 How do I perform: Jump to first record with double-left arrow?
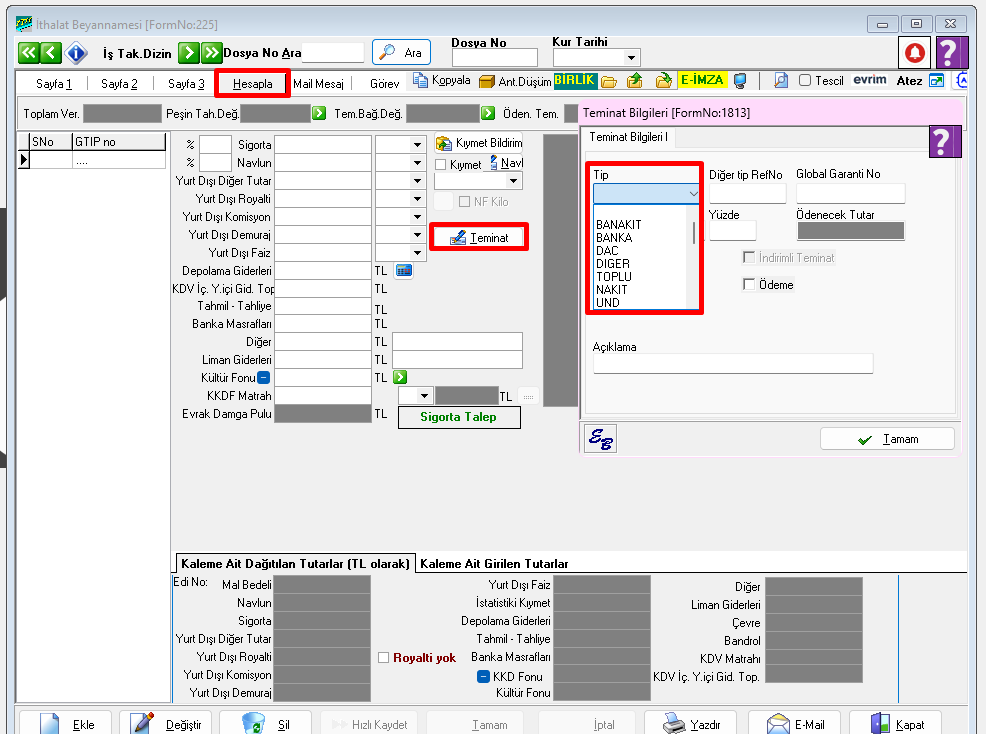28,53
